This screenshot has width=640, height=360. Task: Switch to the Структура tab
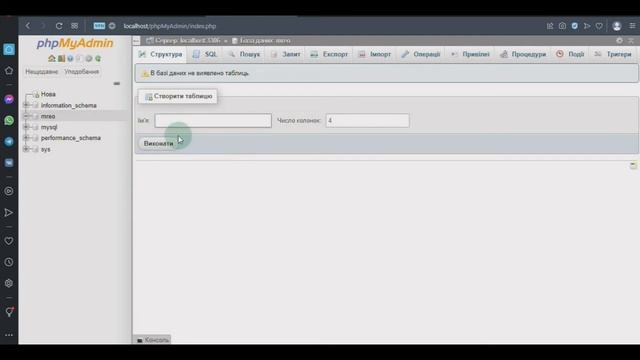coord(160,54)
